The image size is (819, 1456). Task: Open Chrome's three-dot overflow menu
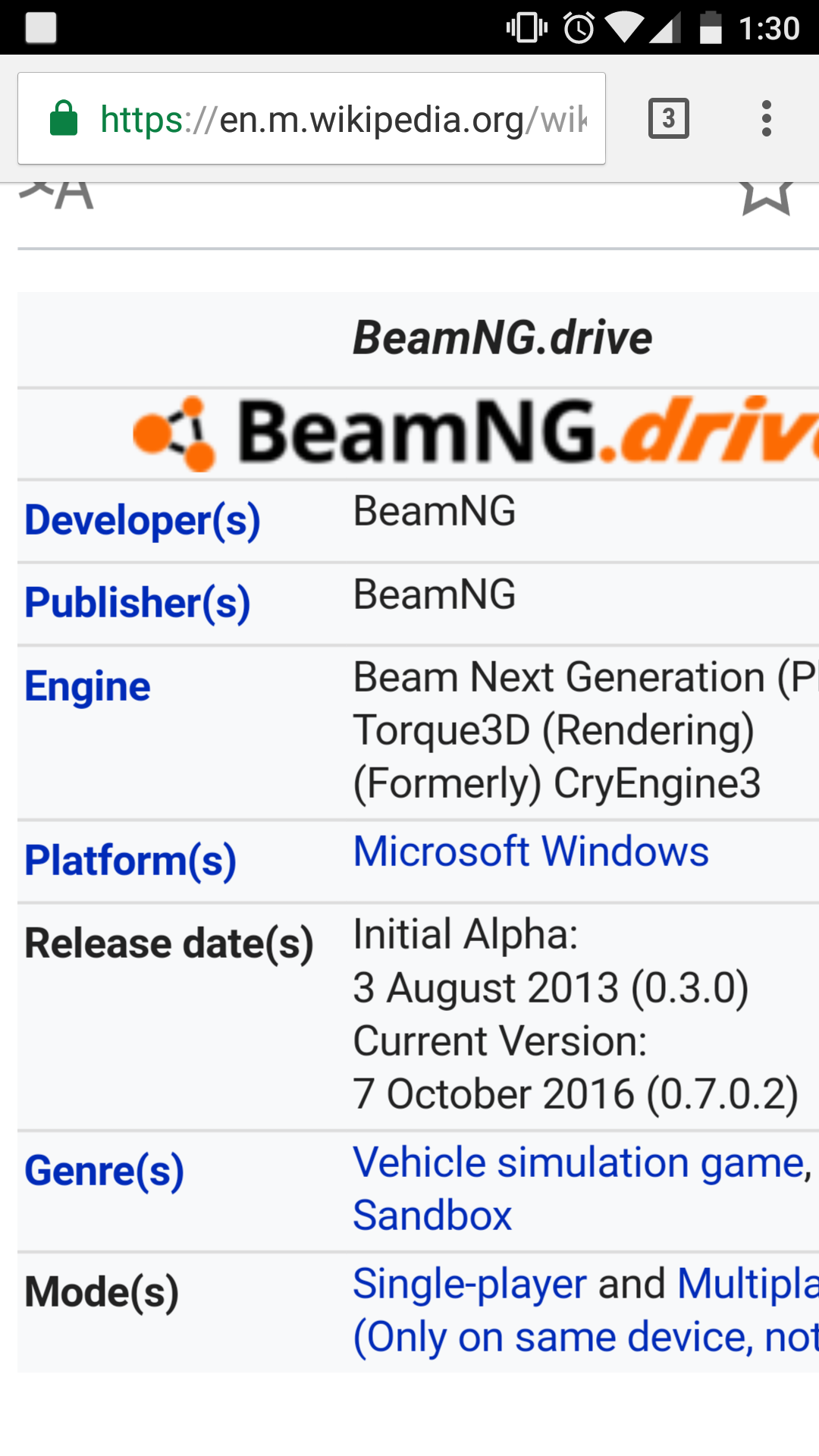point(767,118)
